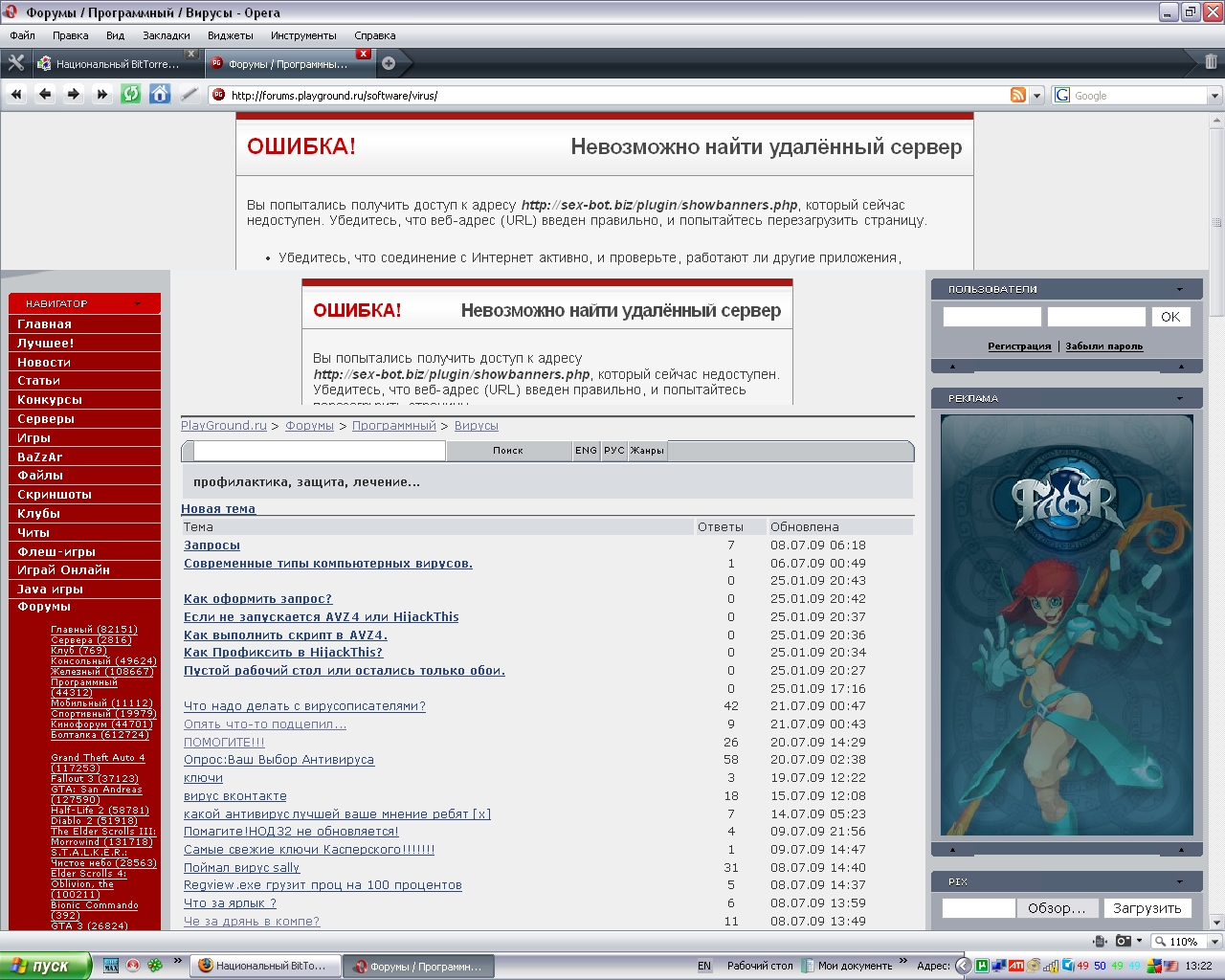
Task: Expand quick launch overflow chevron
Action: point(177,961)
